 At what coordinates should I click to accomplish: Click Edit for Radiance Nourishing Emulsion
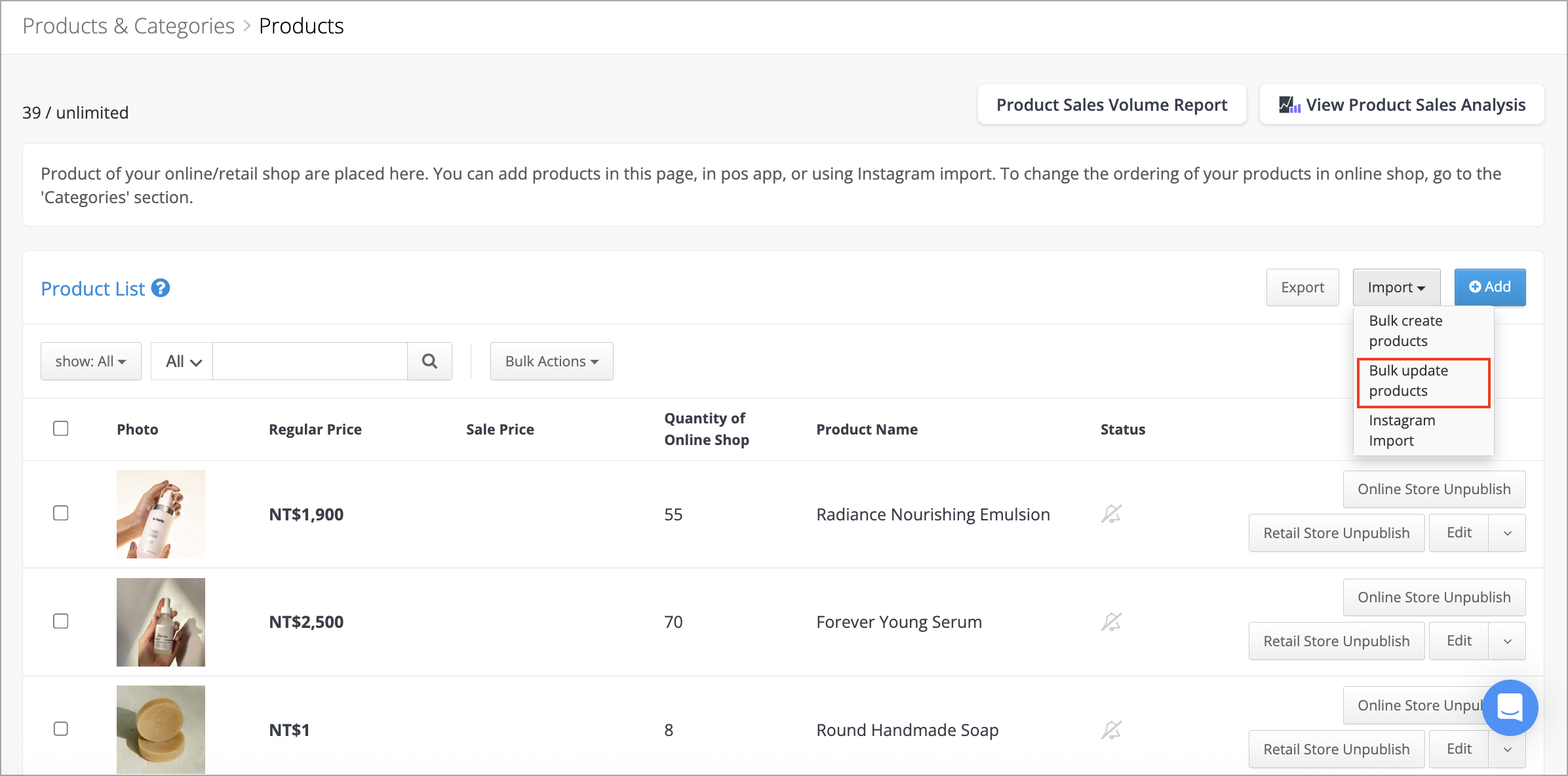pyautogui.click(x=1459, y=533)
